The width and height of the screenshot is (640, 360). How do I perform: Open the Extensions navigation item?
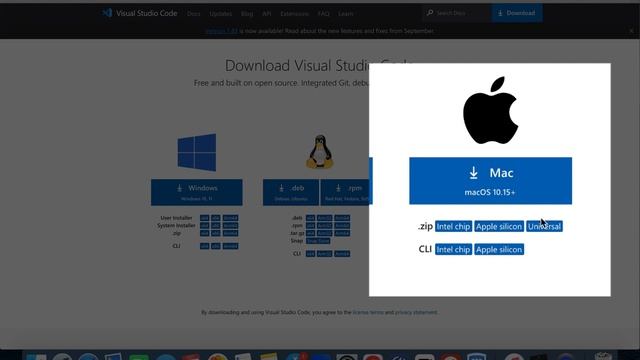[294, 14]
